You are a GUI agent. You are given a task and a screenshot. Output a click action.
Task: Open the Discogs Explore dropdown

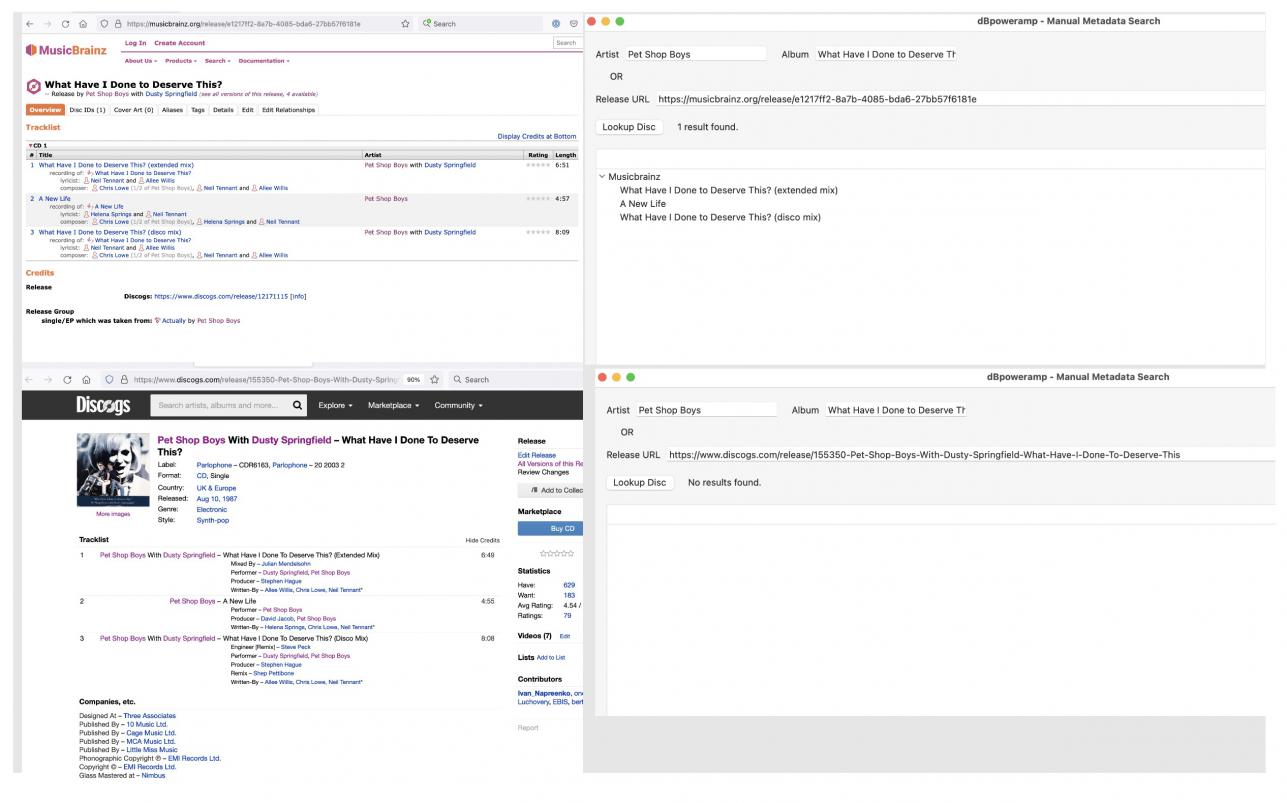[335, 405]
